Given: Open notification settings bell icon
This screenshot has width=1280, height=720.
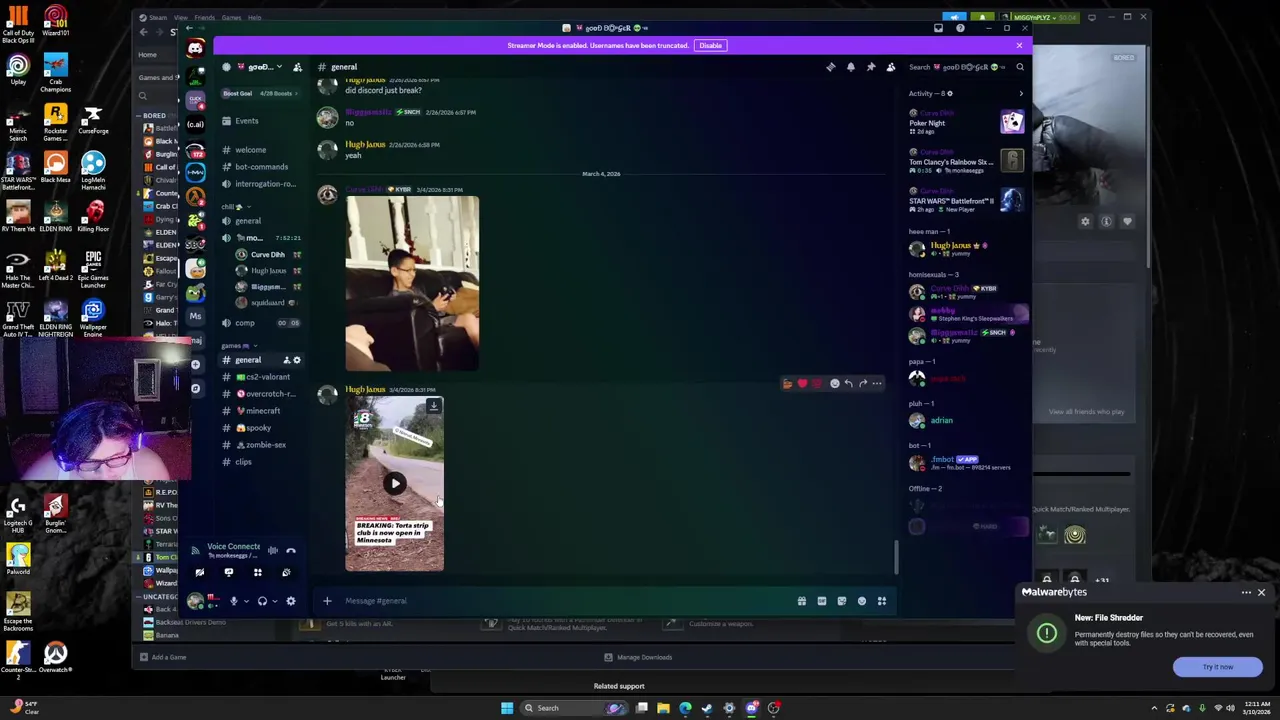Looking at the screenshot, I should 851,67.
